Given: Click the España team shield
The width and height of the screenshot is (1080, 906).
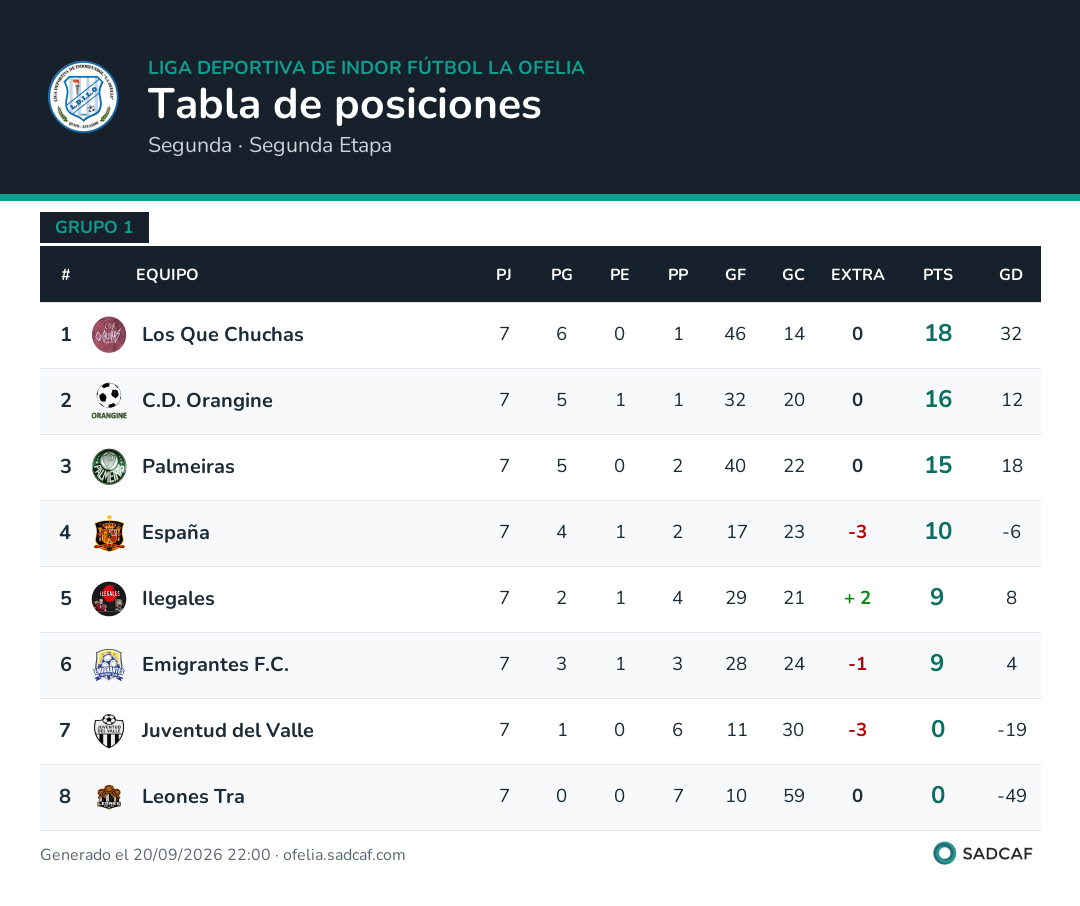Looking at the screenshot, I should [109, 533].
